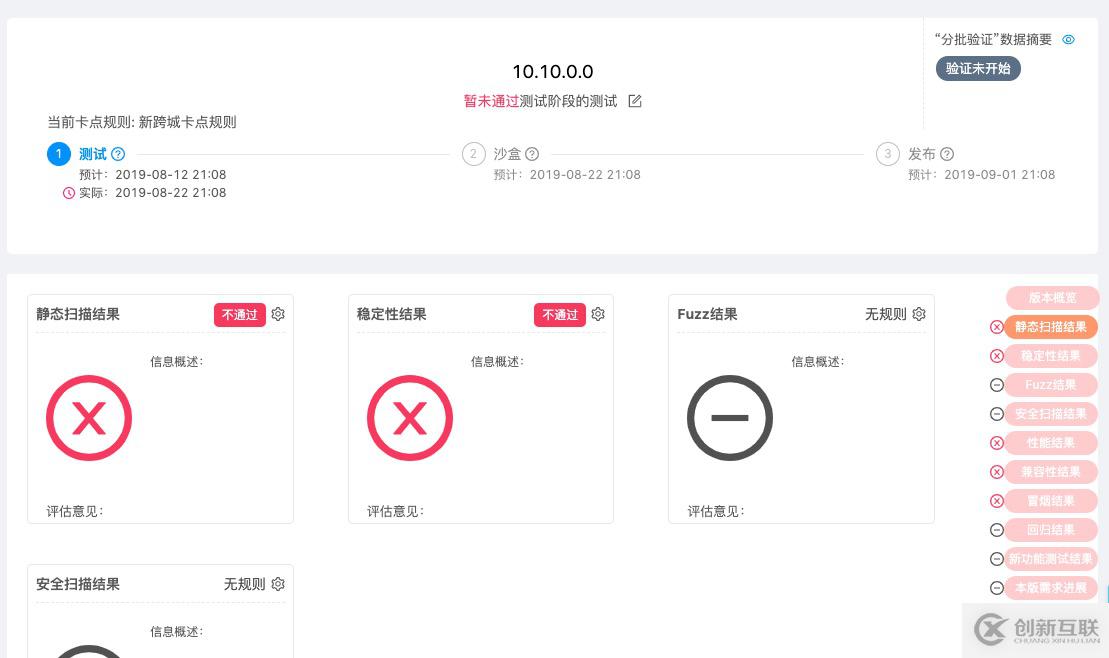This screenshot has height=658, width=1109.
Task: Open settings gear on 稳定性结果 card
Action: click(598, 314)
